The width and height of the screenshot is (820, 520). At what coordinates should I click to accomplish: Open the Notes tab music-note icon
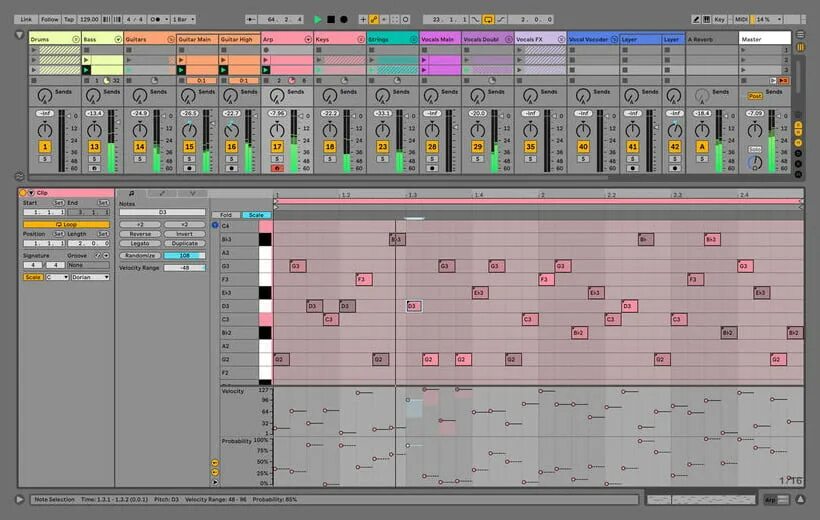coord(131,194)
